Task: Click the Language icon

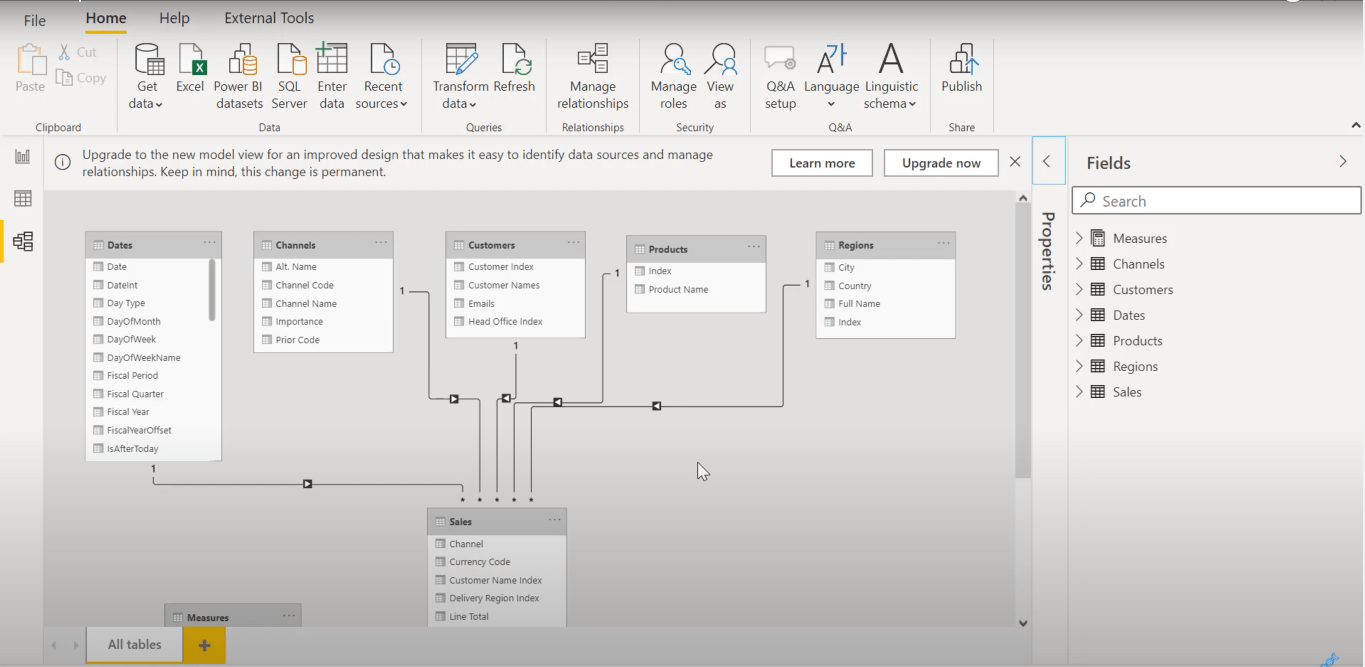Action: coord(832,59)
